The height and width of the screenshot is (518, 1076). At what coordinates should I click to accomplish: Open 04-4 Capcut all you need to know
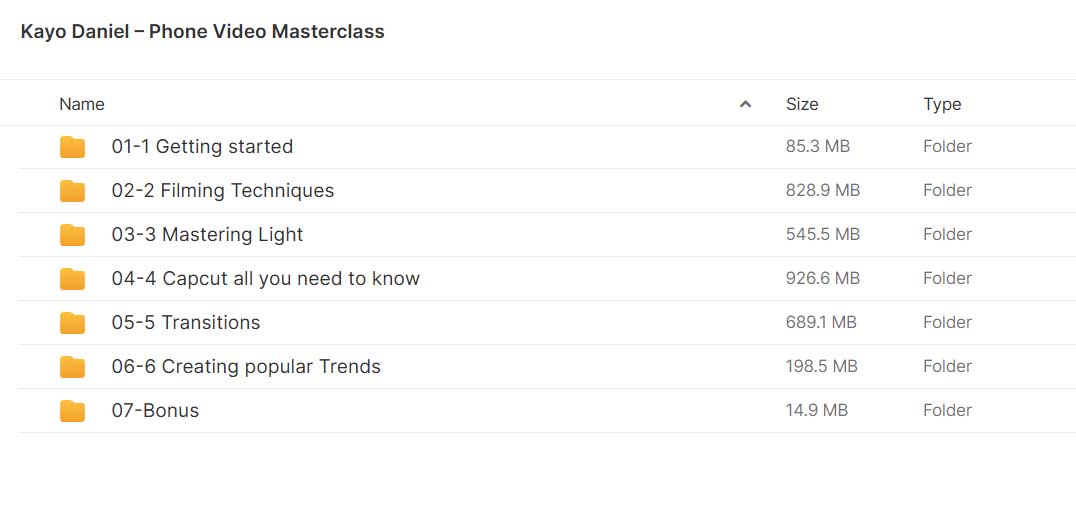click(266, 279)
